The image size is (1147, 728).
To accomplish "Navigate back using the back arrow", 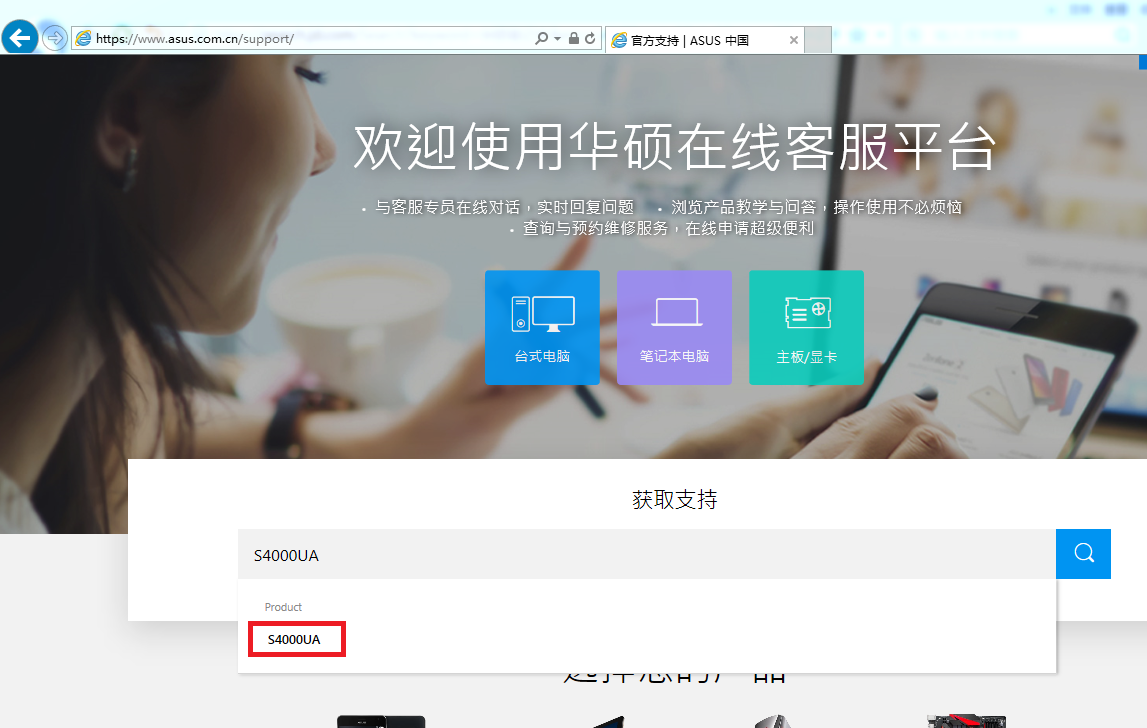I will (19, 37).
